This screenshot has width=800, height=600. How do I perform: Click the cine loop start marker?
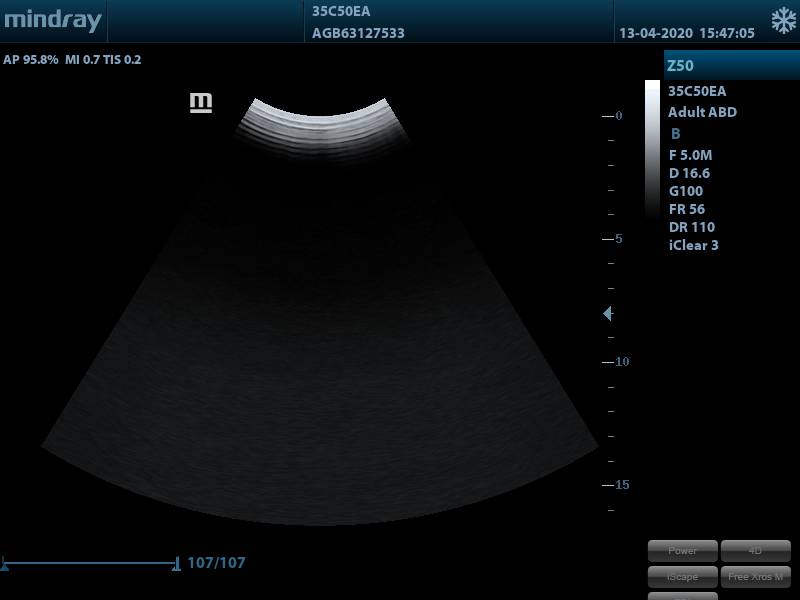point(4,564)
